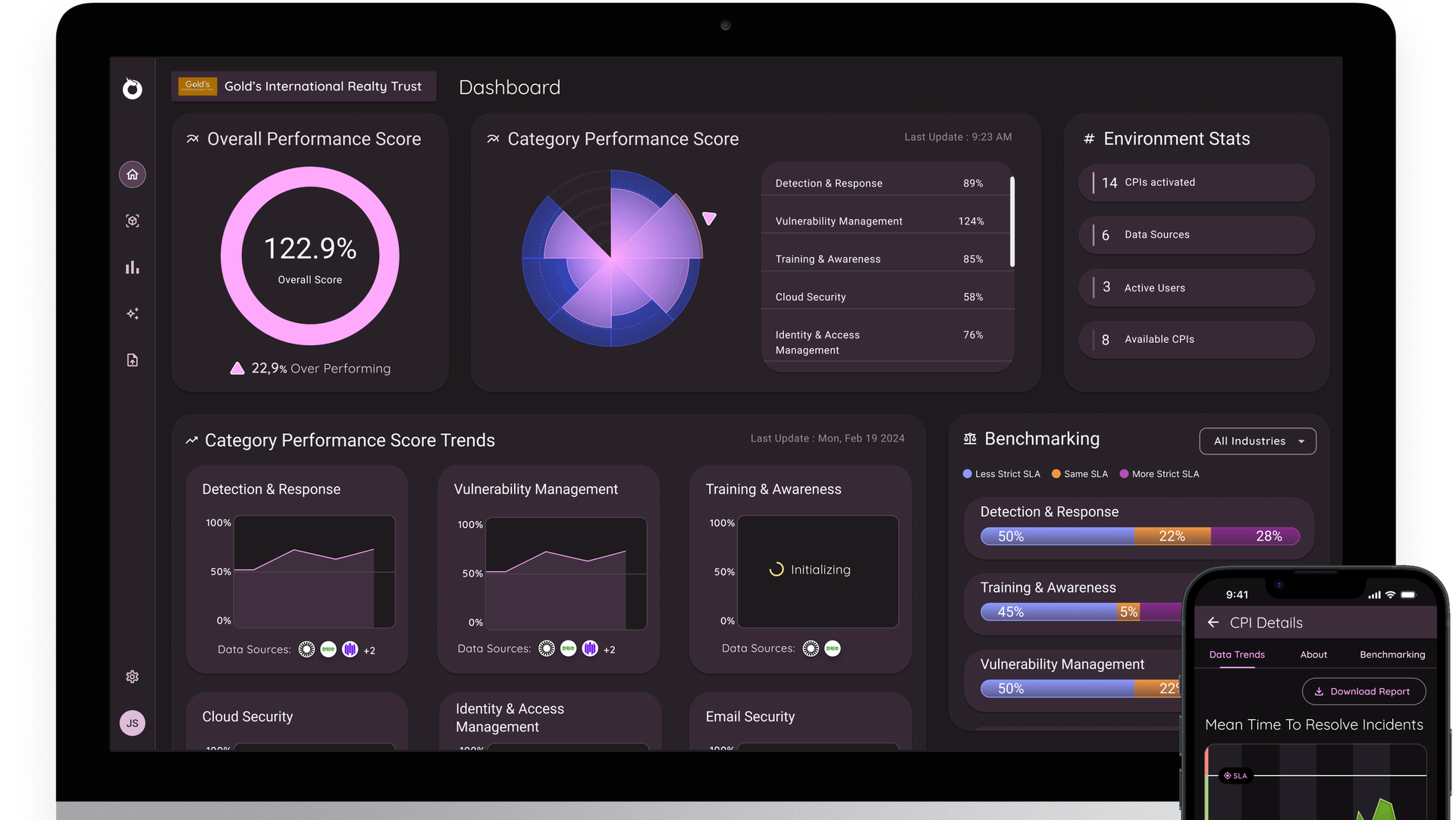Open the report export sidebar icon

pyautogui.click(x=133, y=360)
